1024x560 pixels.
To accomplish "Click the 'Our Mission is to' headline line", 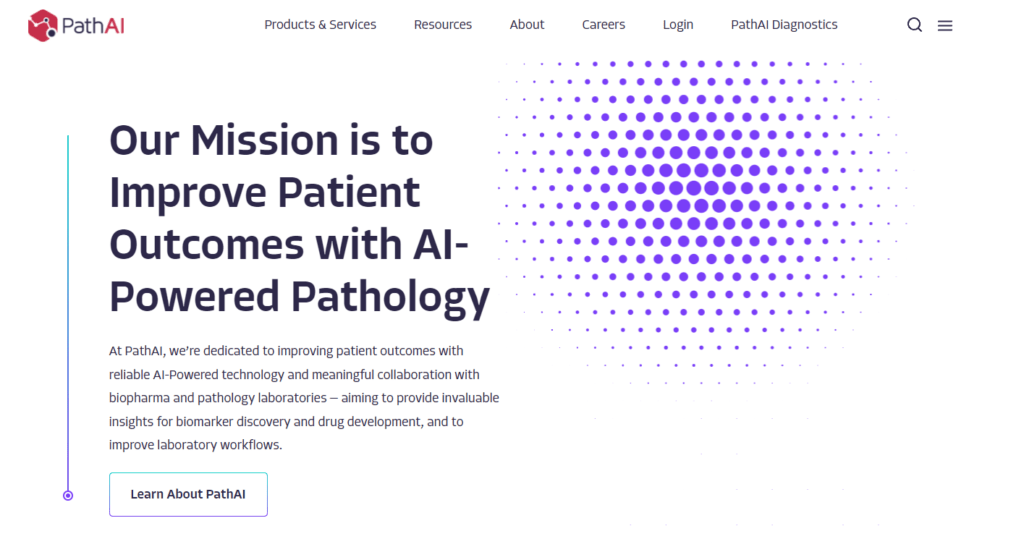I will [x=271, y=140].
